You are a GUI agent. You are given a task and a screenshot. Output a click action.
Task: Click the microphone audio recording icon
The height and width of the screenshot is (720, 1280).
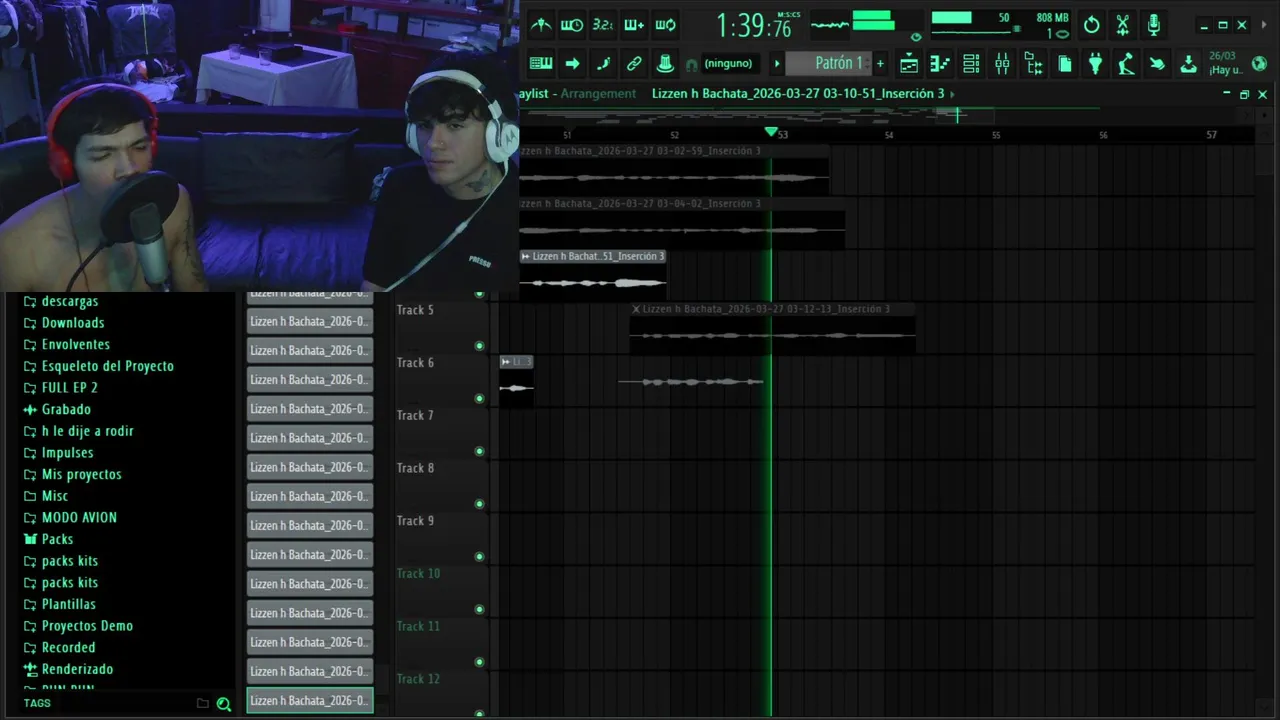pos(1154,25)
